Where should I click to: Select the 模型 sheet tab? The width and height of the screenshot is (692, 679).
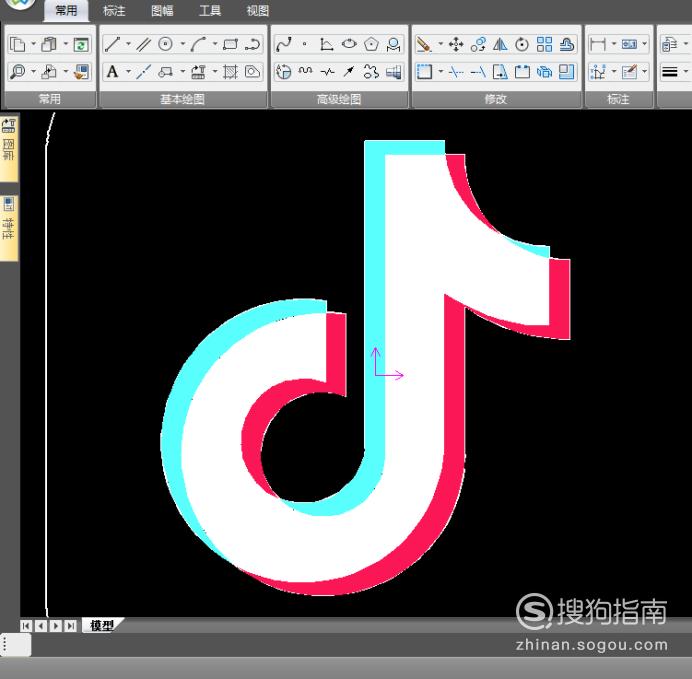(102, 625)
